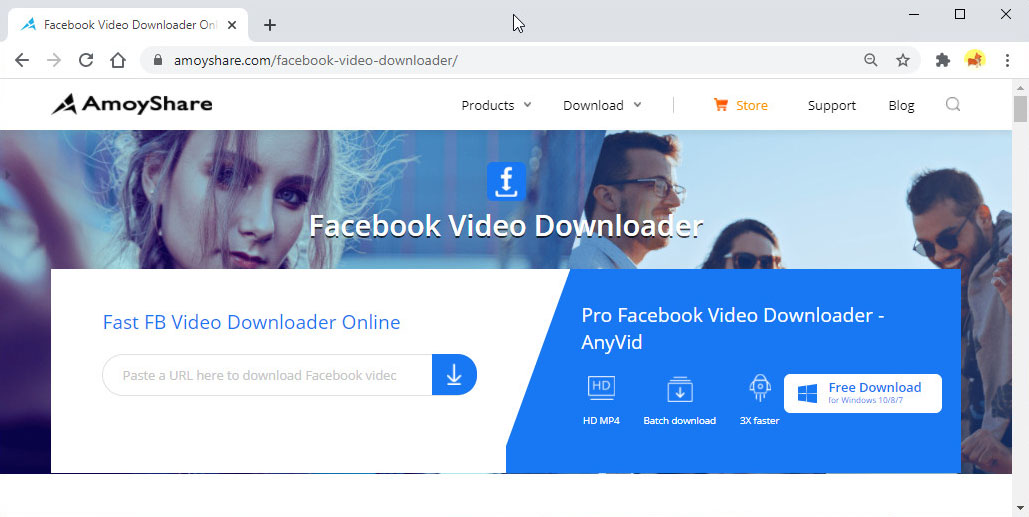Click Free Download for Windows button
The width and height of the screenshot is (1029, 517).
(862, 393)
